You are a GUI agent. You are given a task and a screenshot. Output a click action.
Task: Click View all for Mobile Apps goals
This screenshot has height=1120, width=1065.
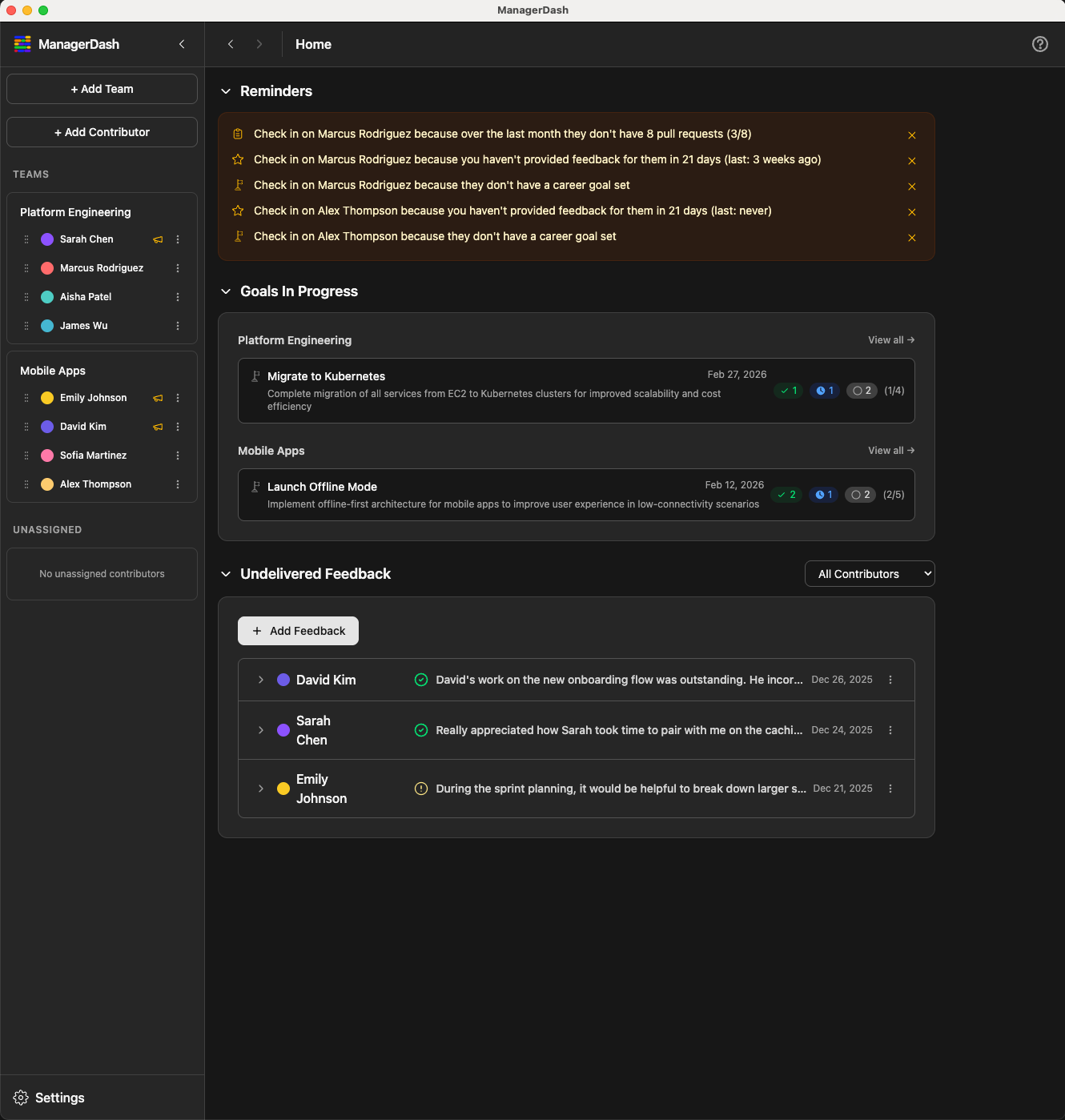pyautogui.click(x=890, y=450)
